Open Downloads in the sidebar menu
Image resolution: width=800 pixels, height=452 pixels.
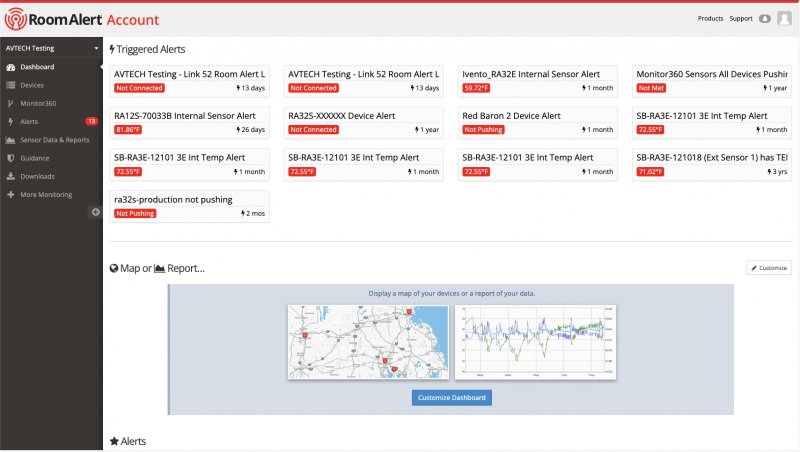point(37,177)
